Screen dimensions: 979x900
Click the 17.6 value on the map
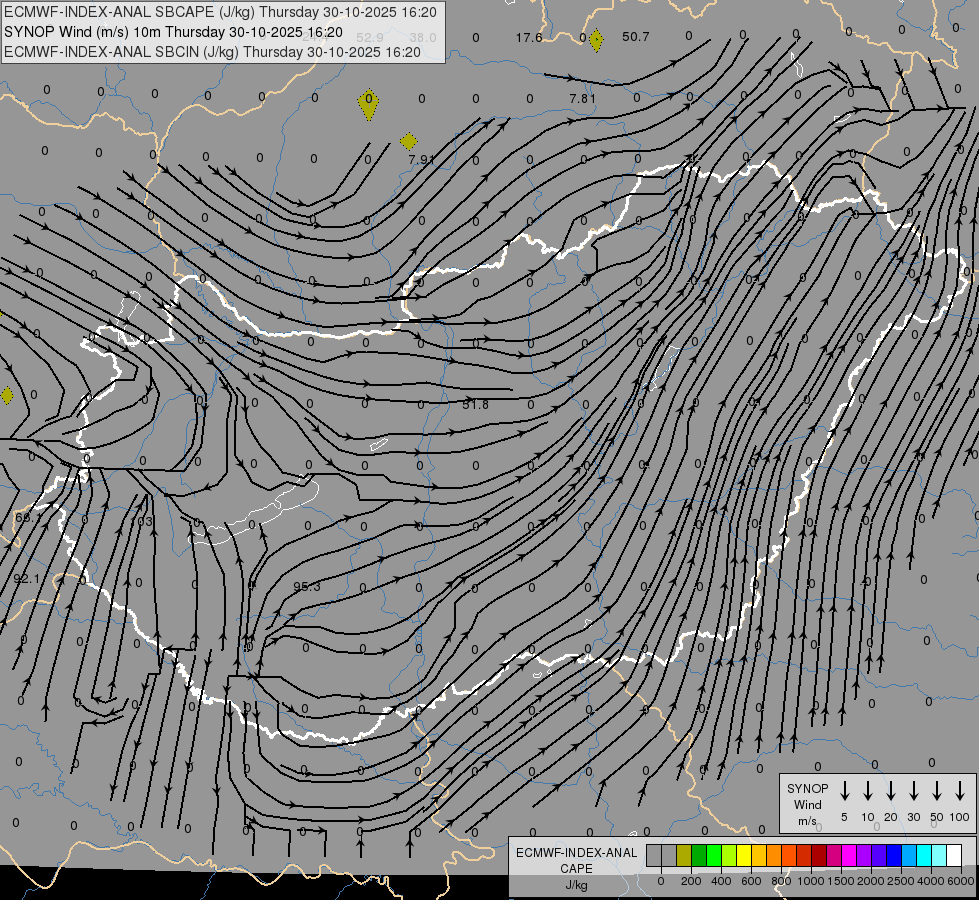(529, 37)
